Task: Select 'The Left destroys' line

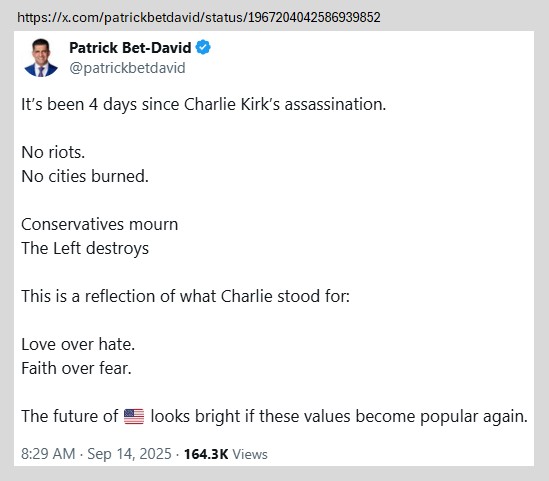Action: [85, 248]
